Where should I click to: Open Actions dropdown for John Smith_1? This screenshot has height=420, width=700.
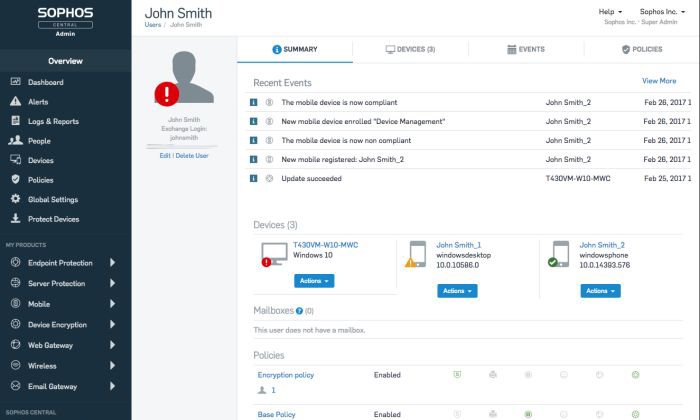pos(457,291)
